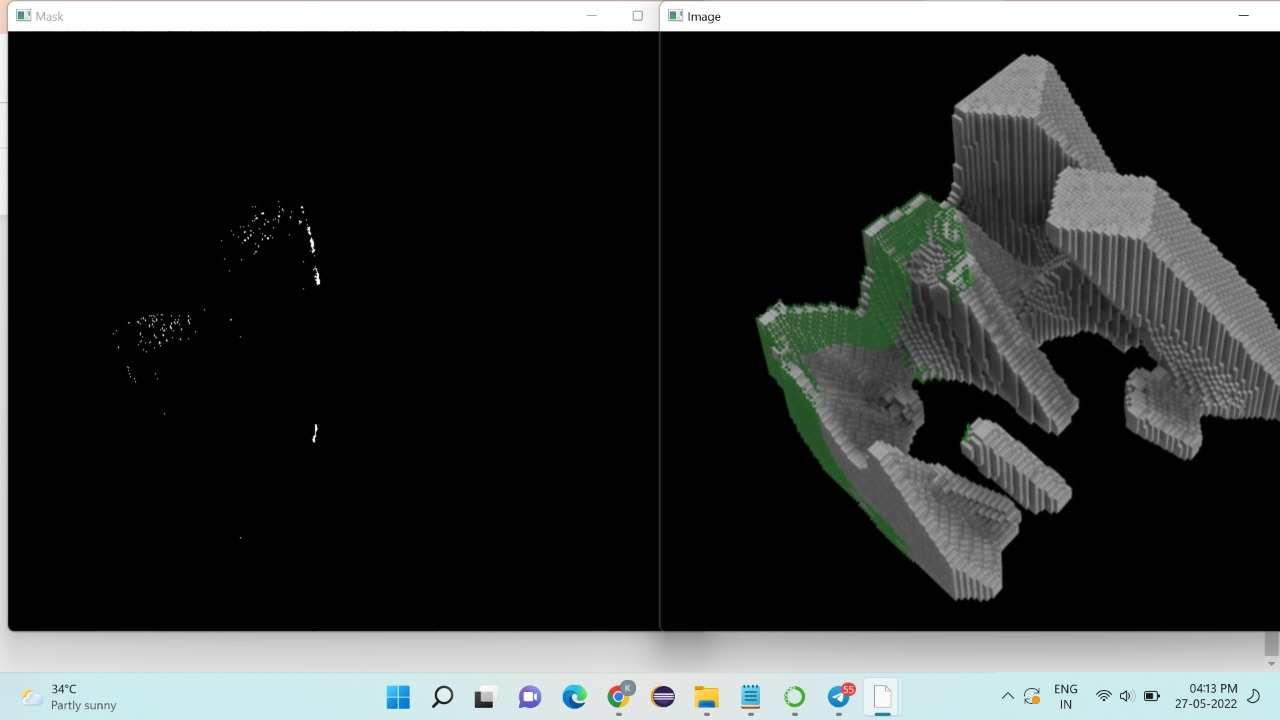1280x720 pixels.
Task: Switch to Eclipse IDE on the taskbar
Action: point(662,697)
